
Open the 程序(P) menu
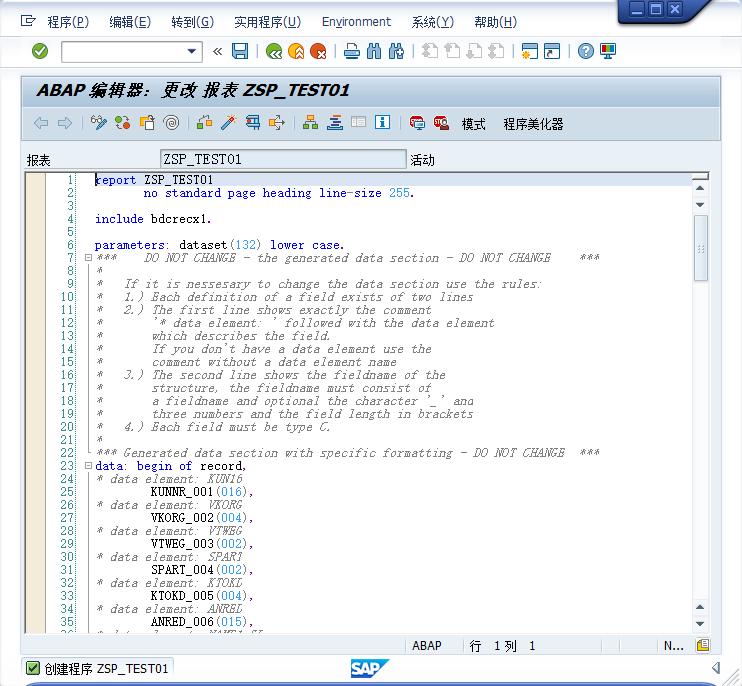(x=68, y=22)
